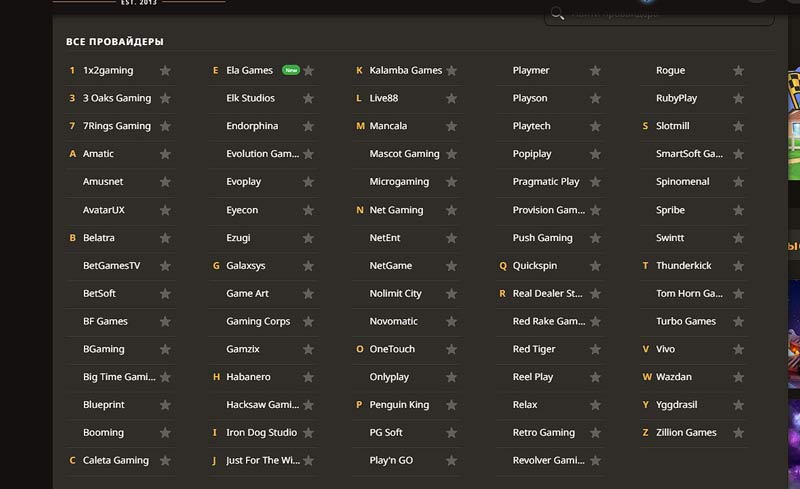Mark Pragmatic Play as favorite star
This screenshot has width=800, height=489.
click(595, 182)
